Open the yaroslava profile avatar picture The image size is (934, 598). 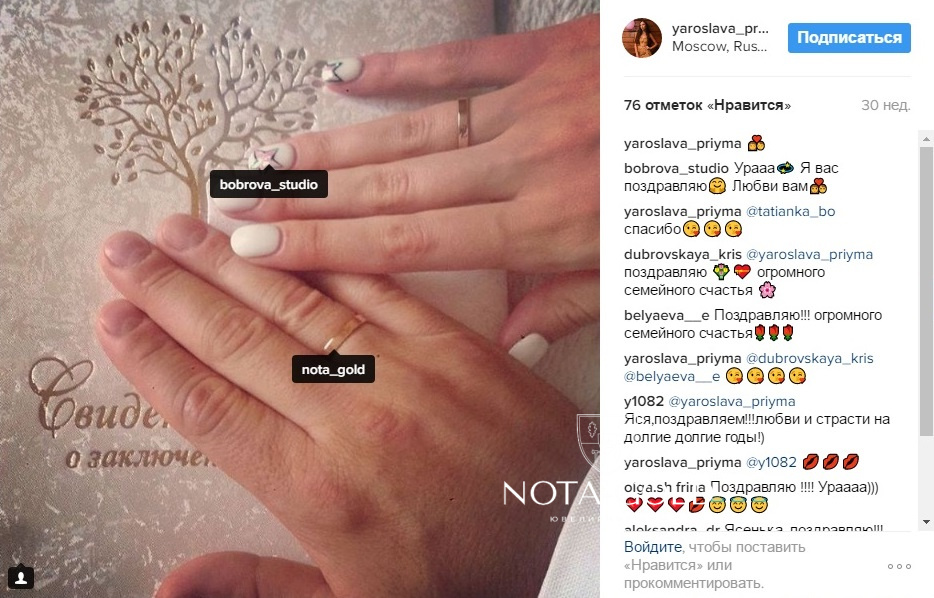coord(642,38)
